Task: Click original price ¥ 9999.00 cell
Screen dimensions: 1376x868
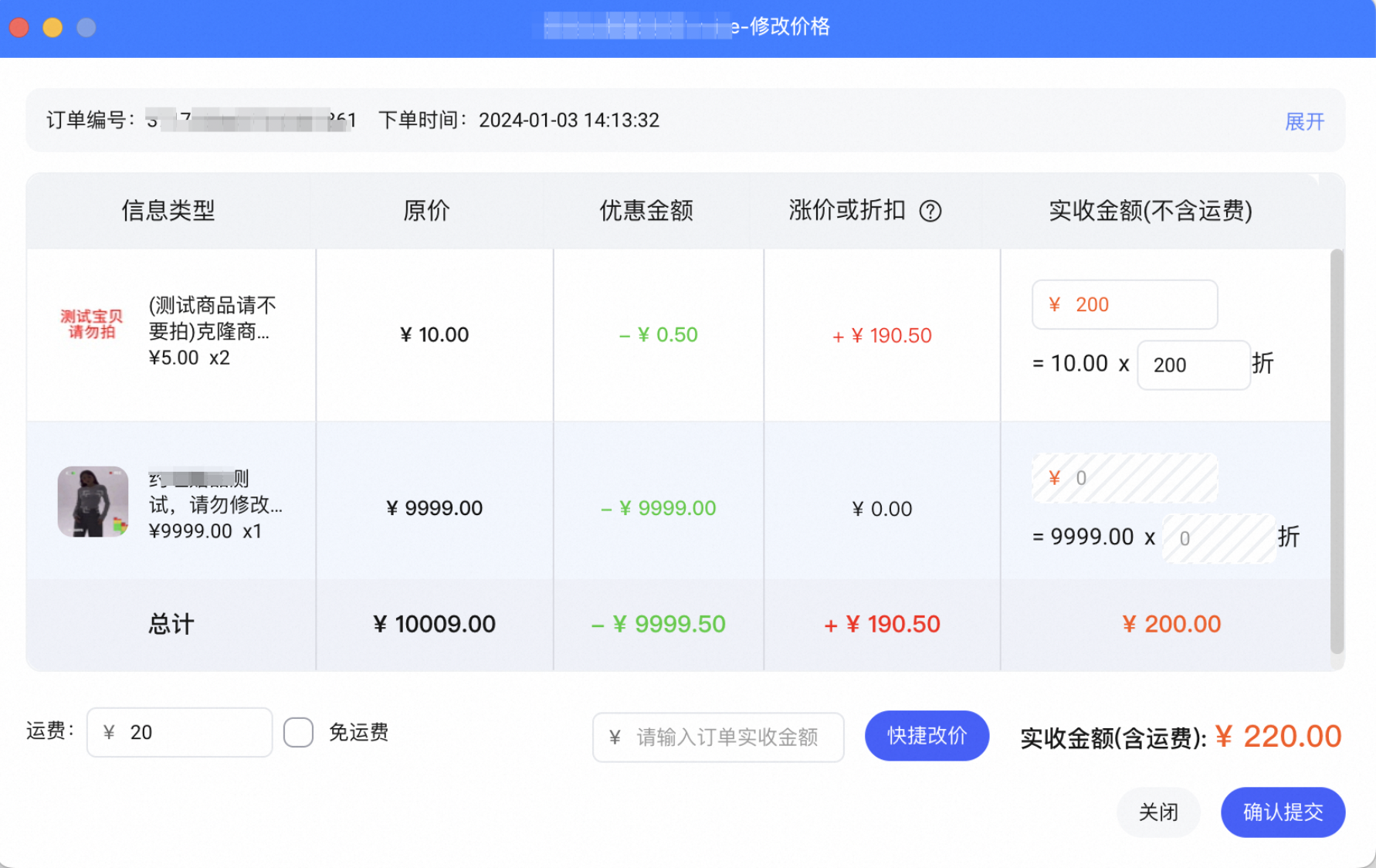Action: pos(435,508)
